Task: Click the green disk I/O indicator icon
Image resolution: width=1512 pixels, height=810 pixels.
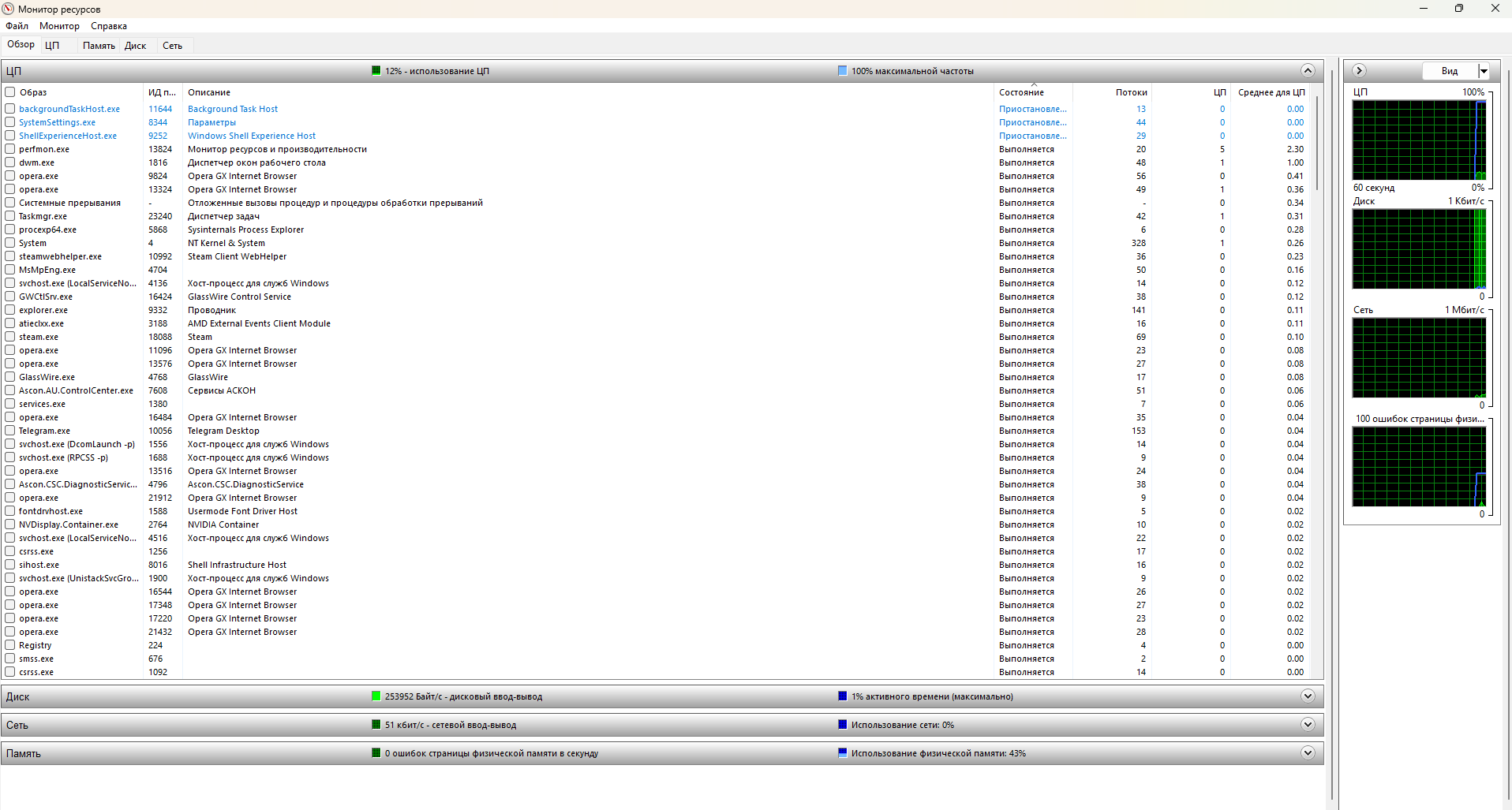Action: point(376,696)
